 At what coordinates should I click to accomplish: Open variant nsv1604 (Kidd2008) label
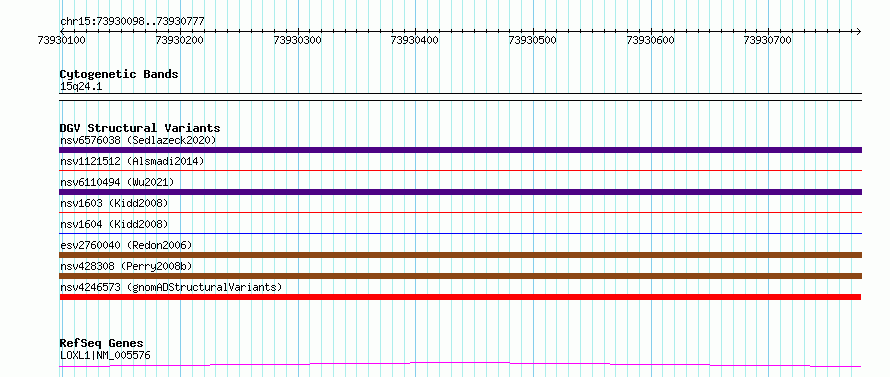tap(114, 224)
